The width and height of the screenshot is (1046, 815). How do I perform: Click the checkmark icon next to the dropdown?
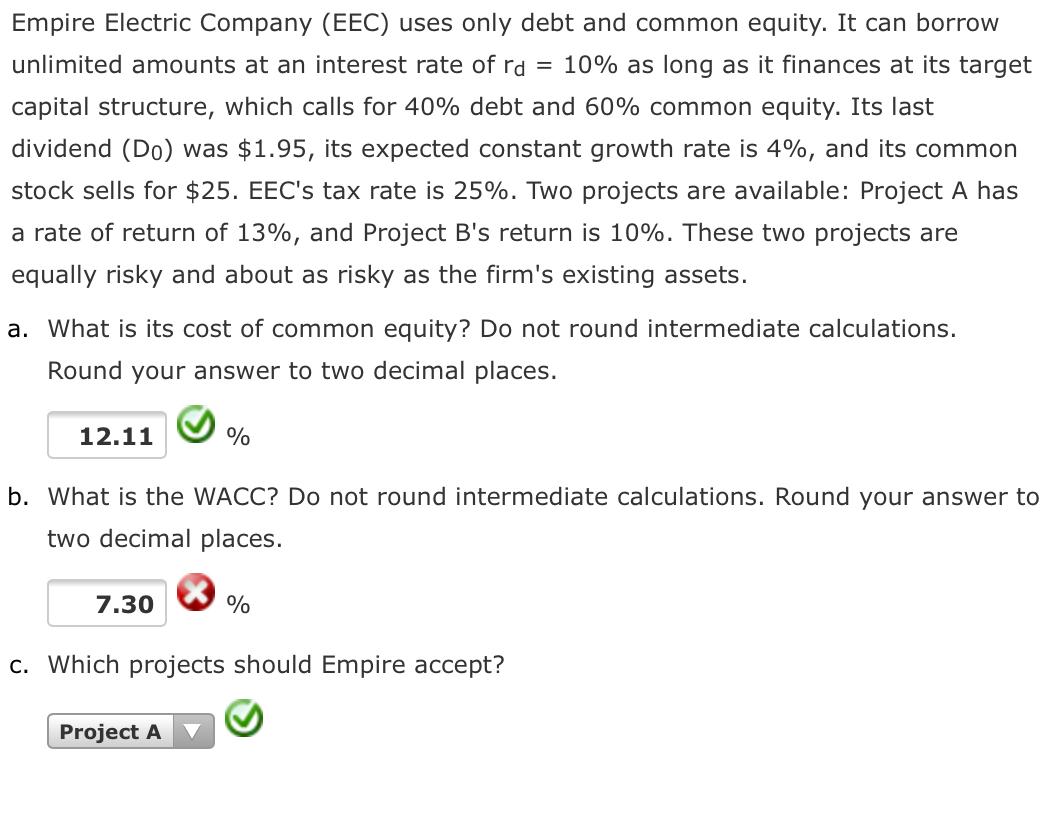coord(244,718)
